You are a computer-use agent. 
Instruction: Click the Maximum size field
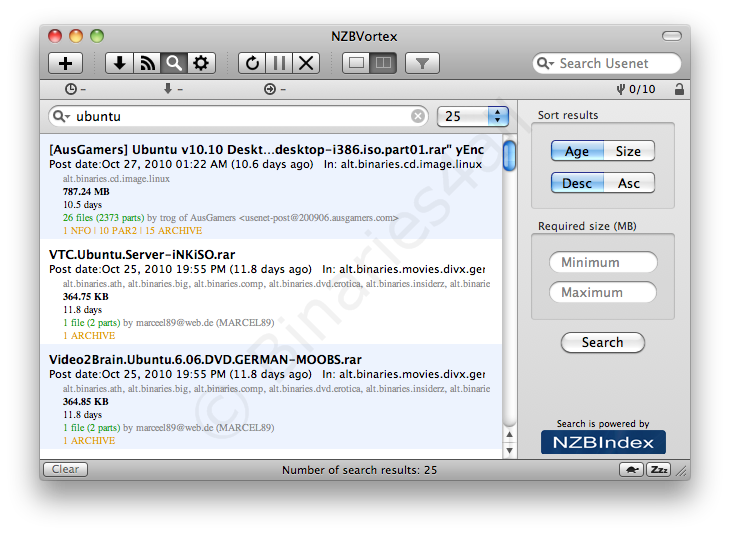pos(603,292)
